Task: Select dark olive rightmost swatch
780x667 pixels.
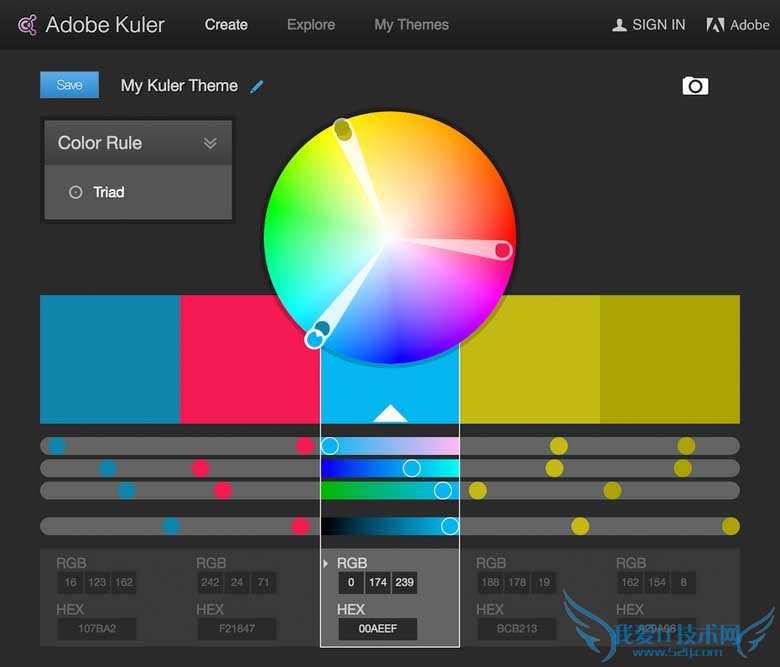Action: [670, 359]
